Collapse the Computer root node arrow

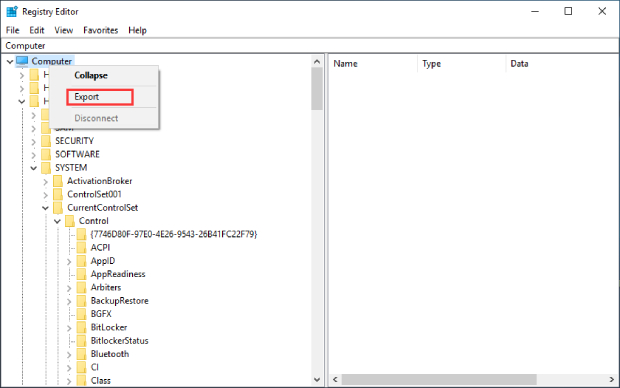[10, 62]
